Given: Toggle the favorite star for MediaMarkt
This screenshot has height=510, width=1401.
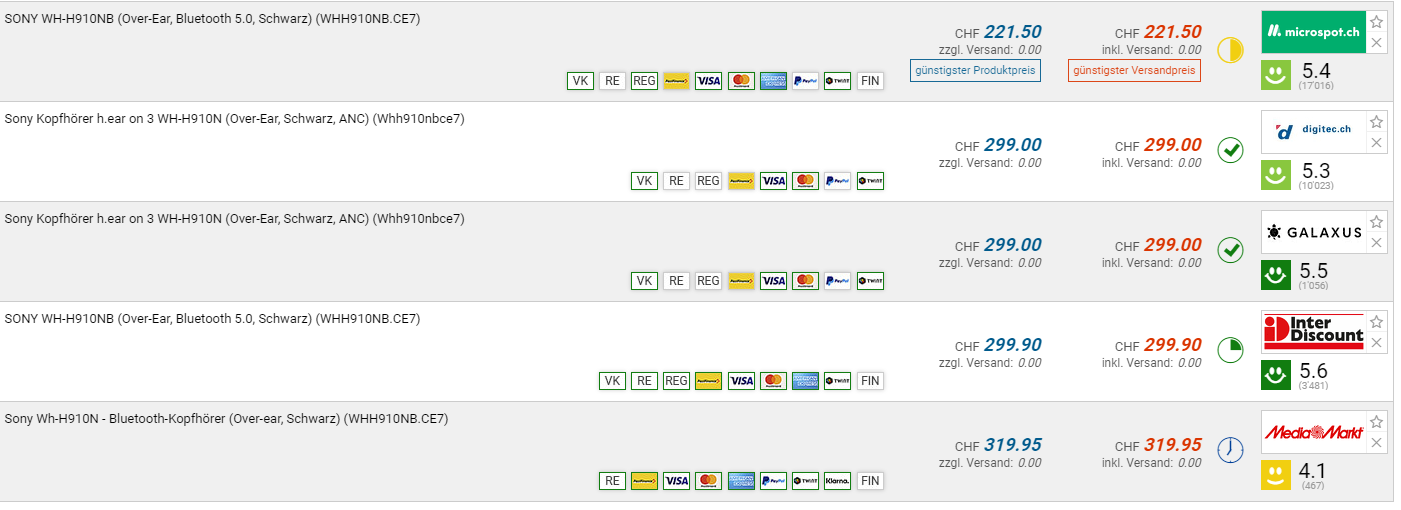Looking at the screenshot, I should click(x=1377, y=422).
